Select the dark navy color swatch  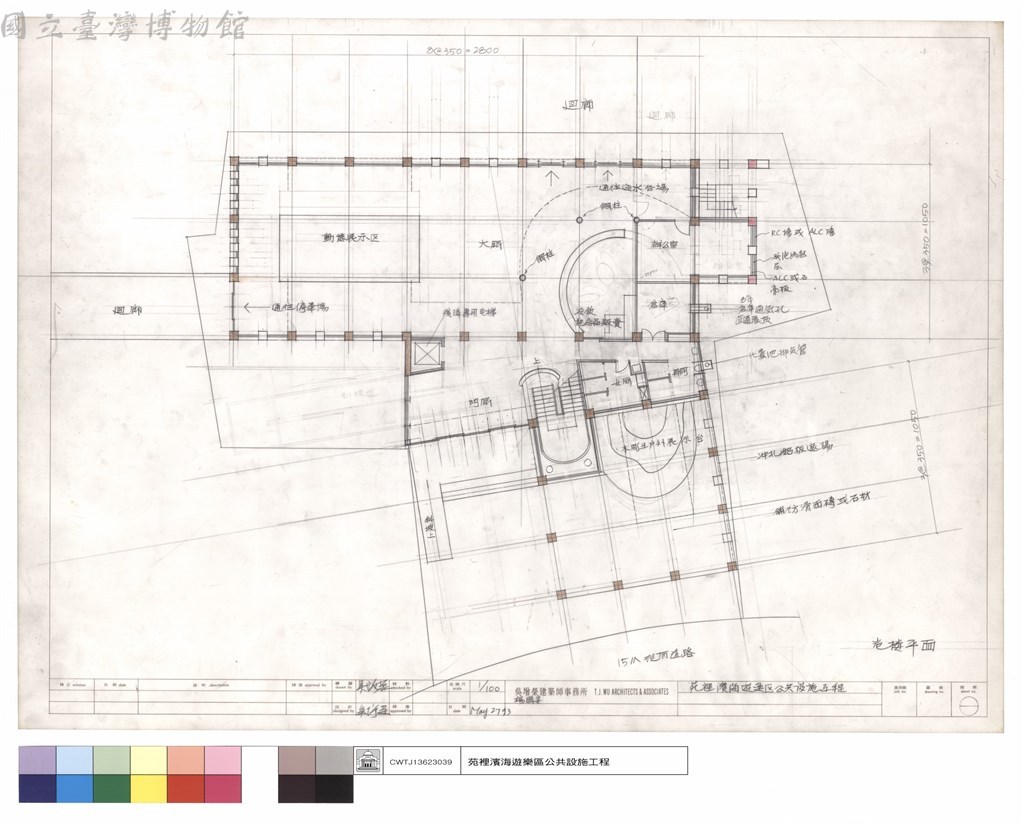coord(37,788)
